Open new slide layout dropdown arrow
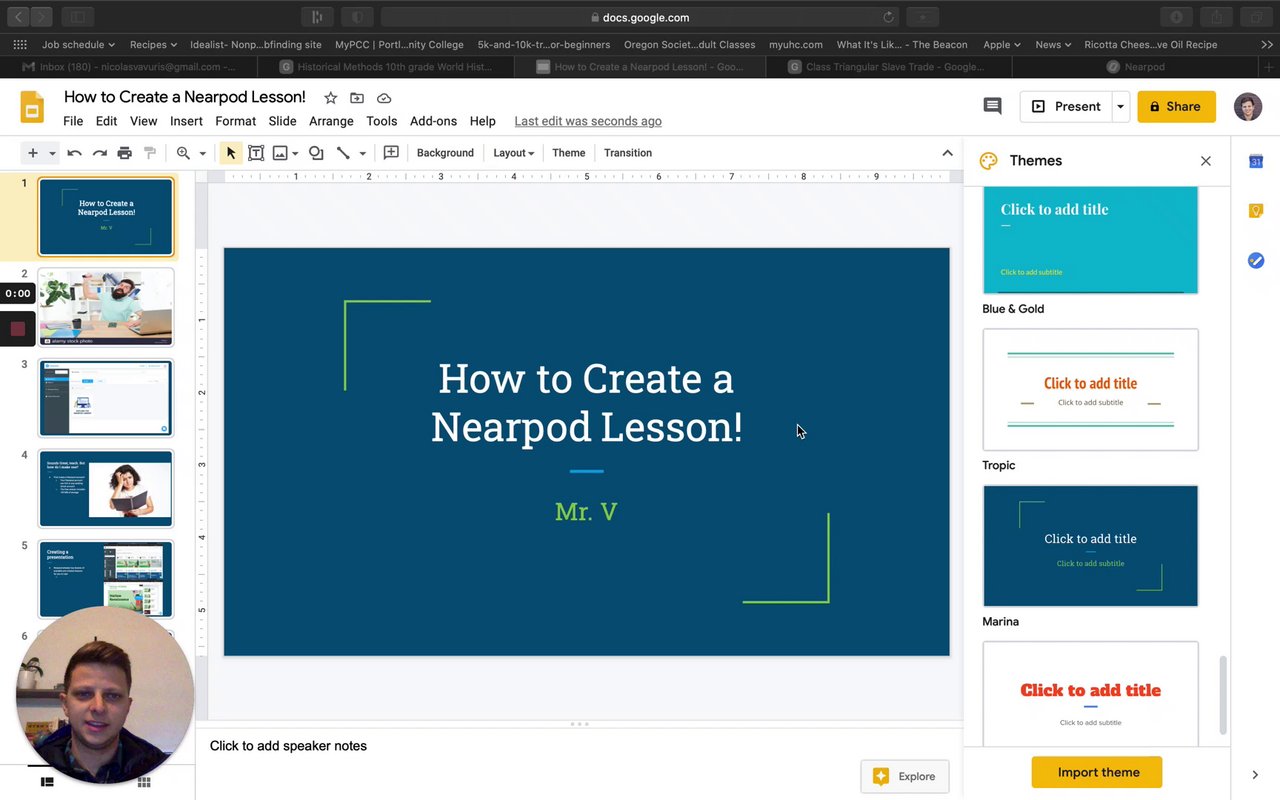Viewport: 1280px width, 800px height. tap(52, 153)
